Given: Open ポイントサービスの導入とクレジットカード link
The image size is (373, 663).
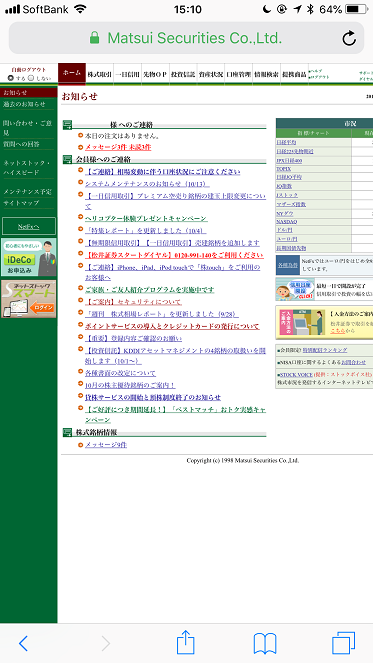Looking at the screenshot, I should tap(172, 326).
